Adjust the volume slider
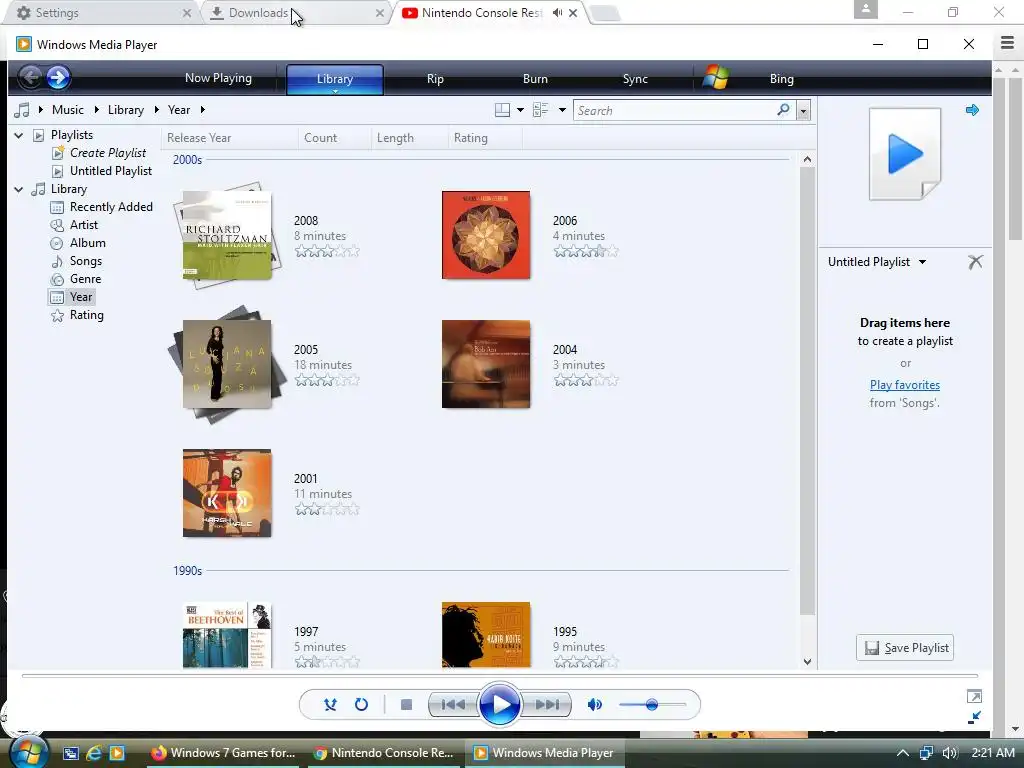Image resolution: width=1024 pixels, height=768 pixels. tap(652, 704)
